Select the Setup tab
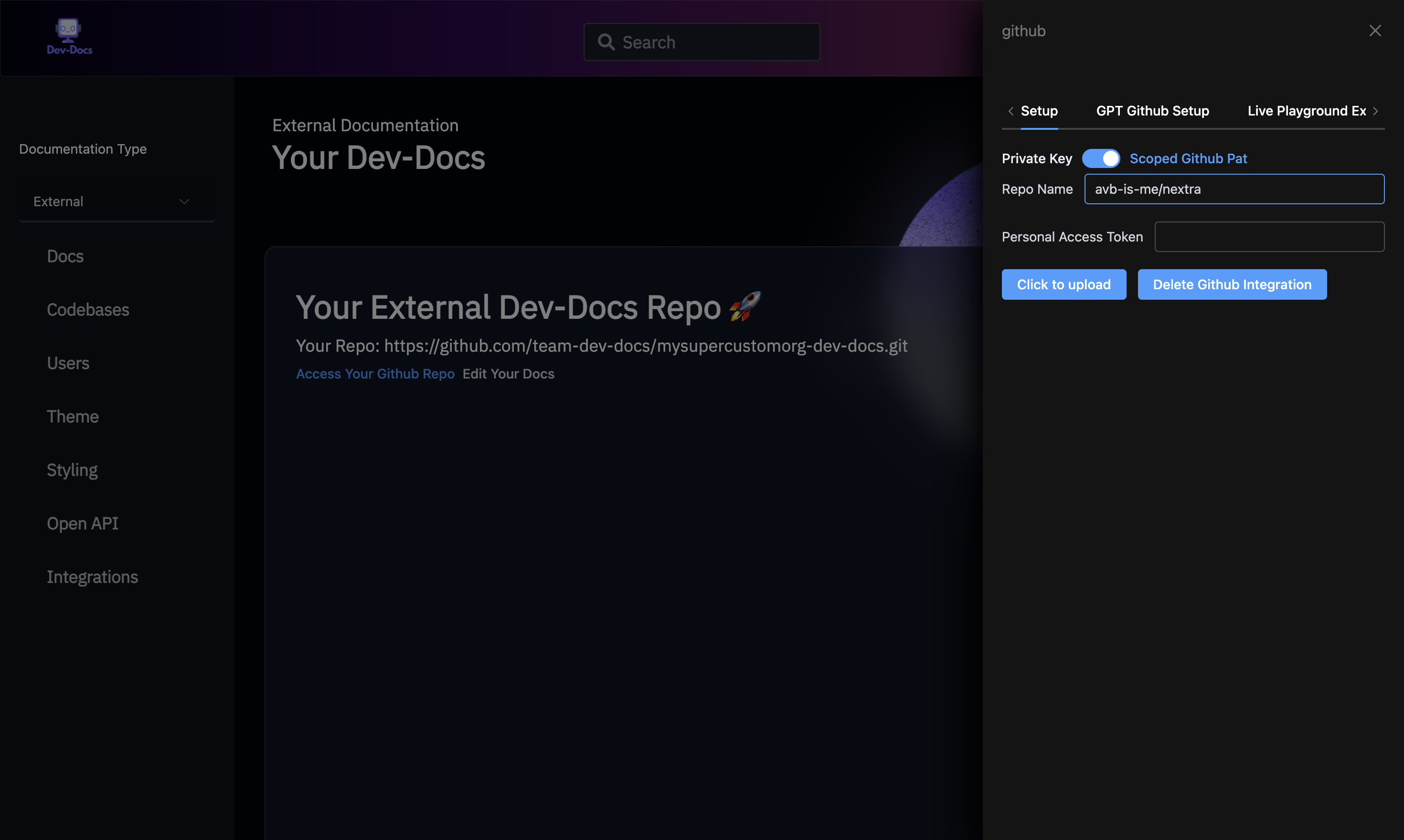Image resolution: width=1404 pixels, height=840 pixels. [x=1039, y=111]
